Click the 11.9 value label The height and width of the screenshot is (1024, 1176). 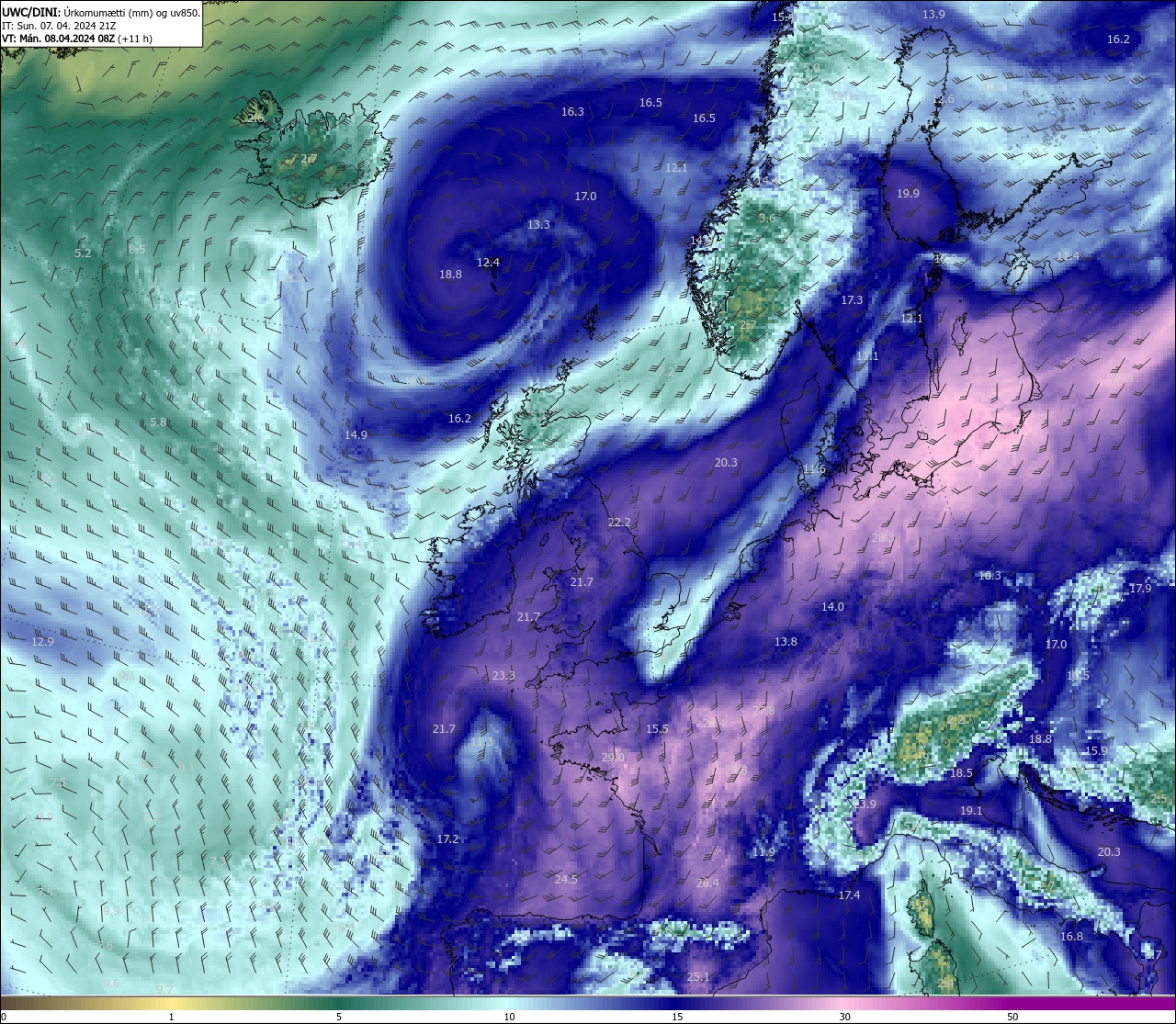(763, 851)
